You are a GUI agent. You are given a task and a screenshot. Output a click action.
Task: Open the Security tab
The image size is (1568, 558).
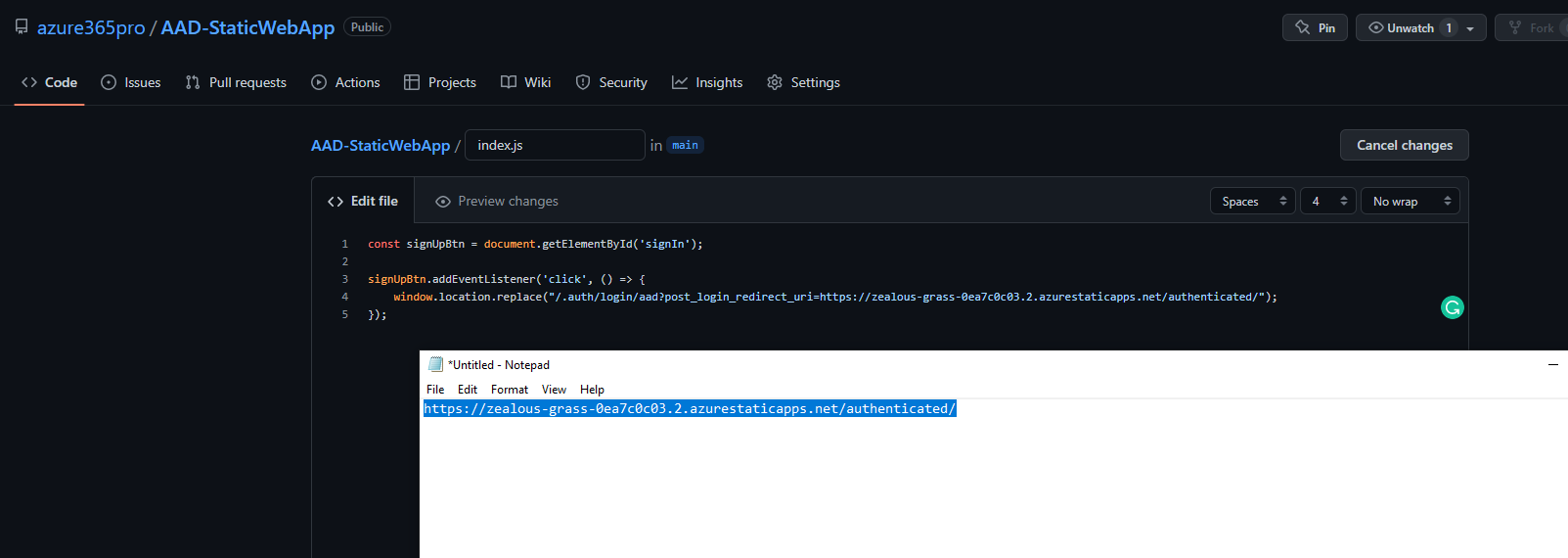tap(611, 82)
